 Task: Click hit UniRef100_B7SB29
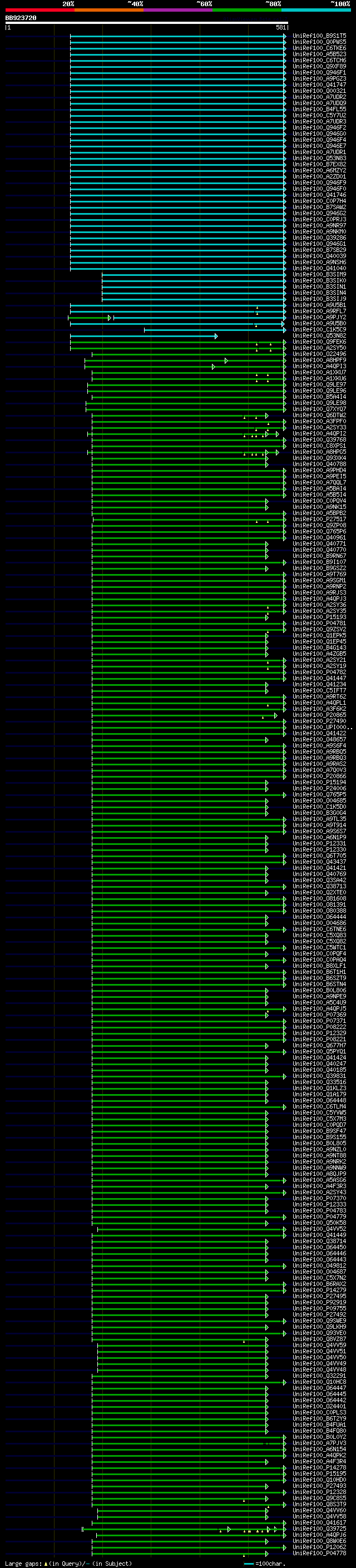(319, 250)
